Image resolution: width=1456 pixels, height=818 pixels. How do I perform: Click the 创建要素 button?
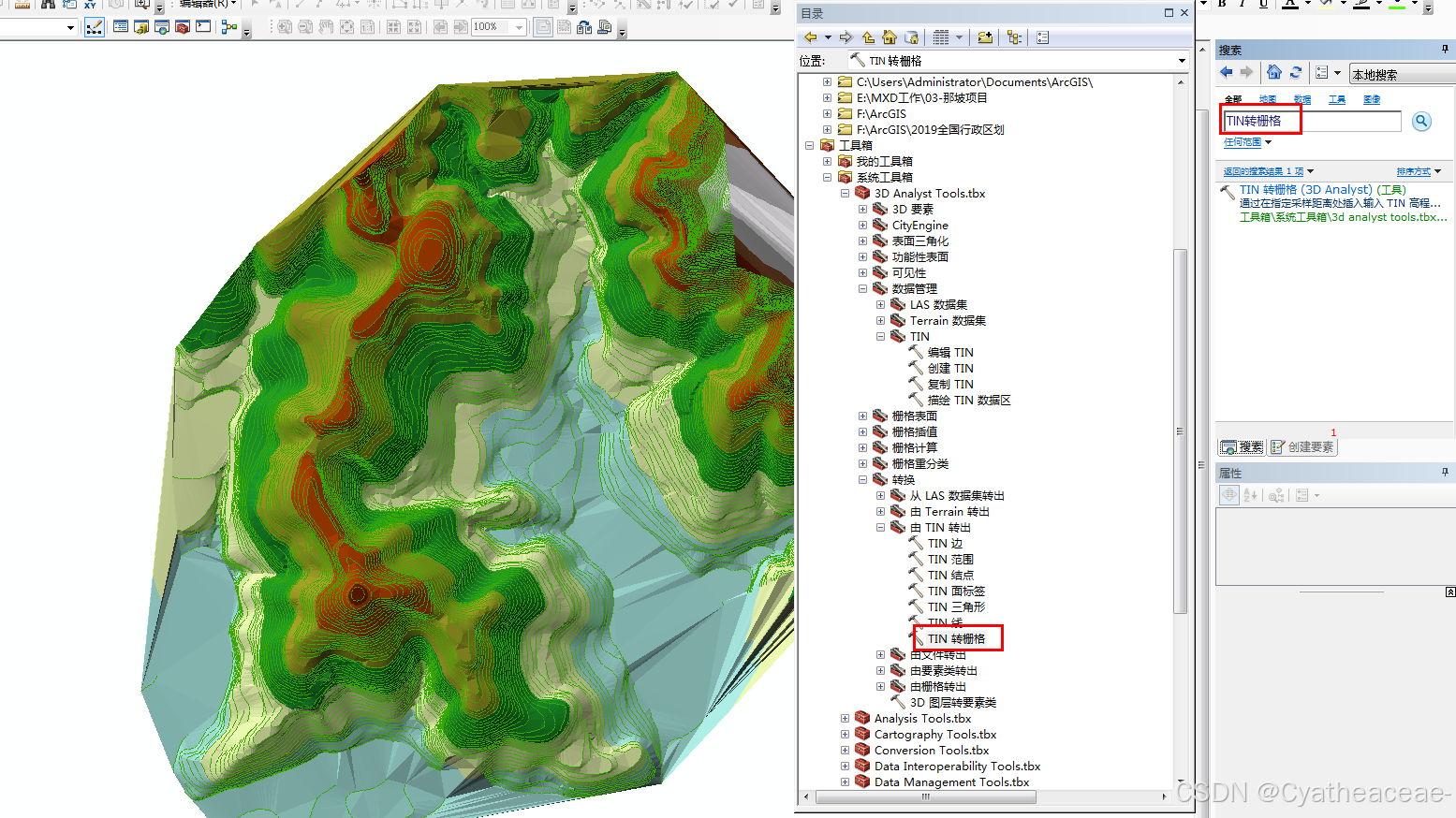tap(1302, 447)
